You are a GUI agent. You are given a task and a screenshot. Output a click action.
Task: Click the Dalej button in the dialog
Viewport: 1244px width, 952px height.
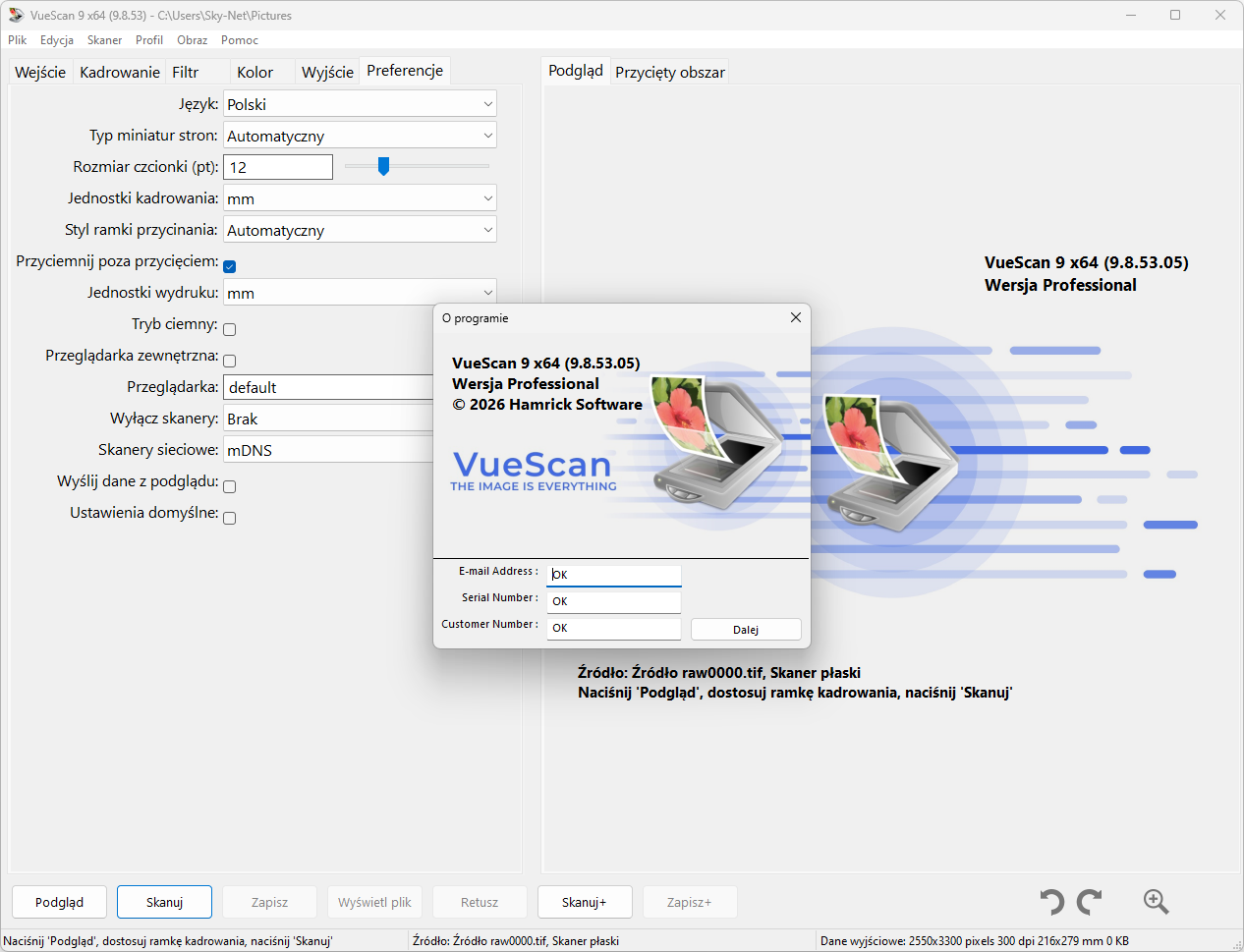pos(746,630)
